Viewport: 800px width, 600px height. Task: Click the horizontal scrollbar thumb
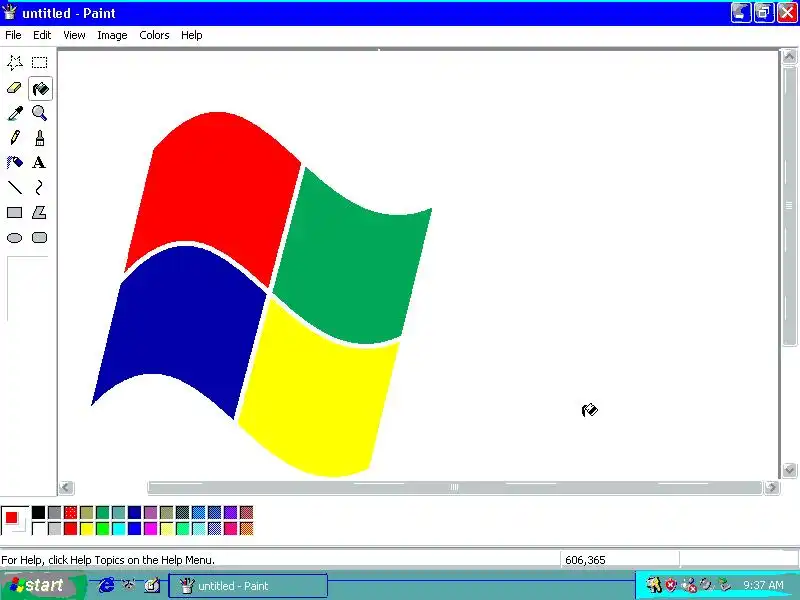(455, 488)
